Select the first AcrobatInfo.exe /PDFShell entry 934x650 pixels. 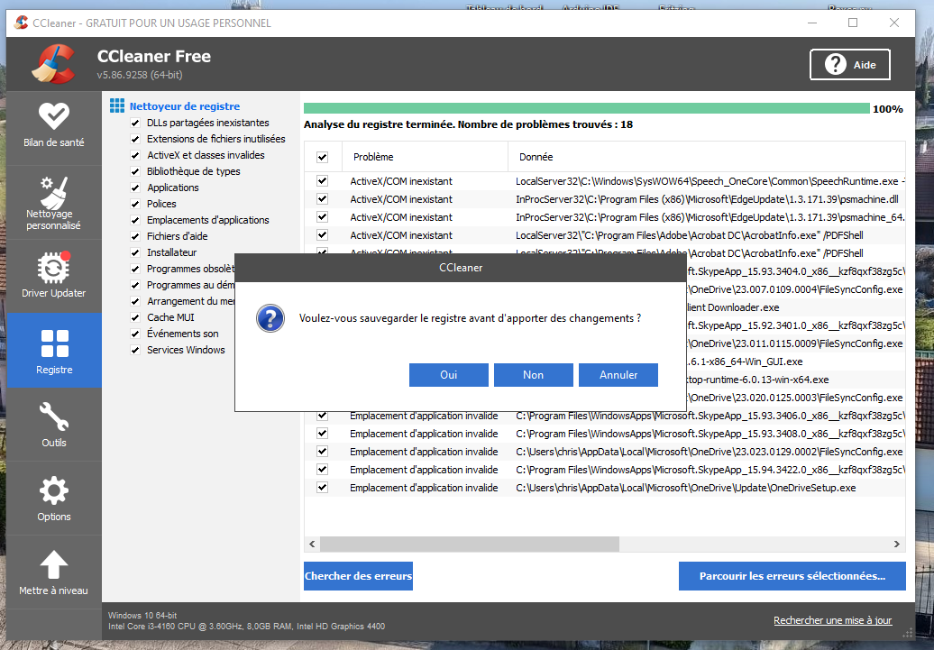[x=689, y=235]
